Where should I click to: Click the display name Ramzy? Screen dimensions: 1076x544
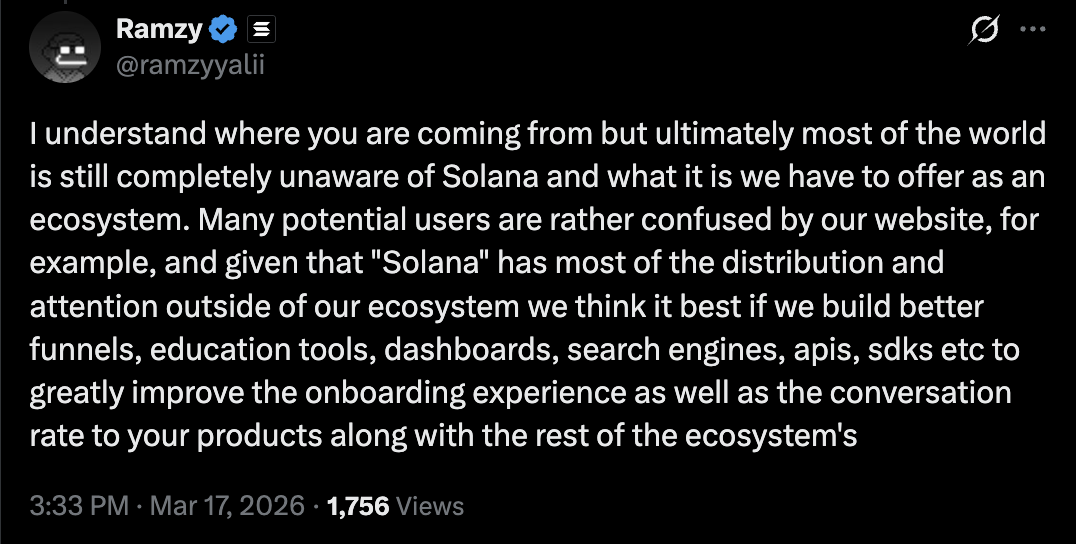[159, 30]
